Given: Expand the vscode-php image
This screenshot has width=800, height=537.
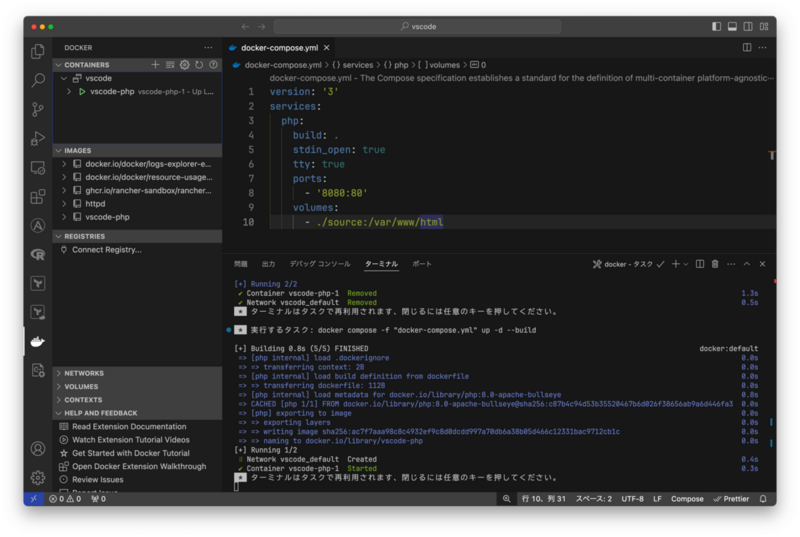Looking at the screenshot, I should click(x=64, y=217).
